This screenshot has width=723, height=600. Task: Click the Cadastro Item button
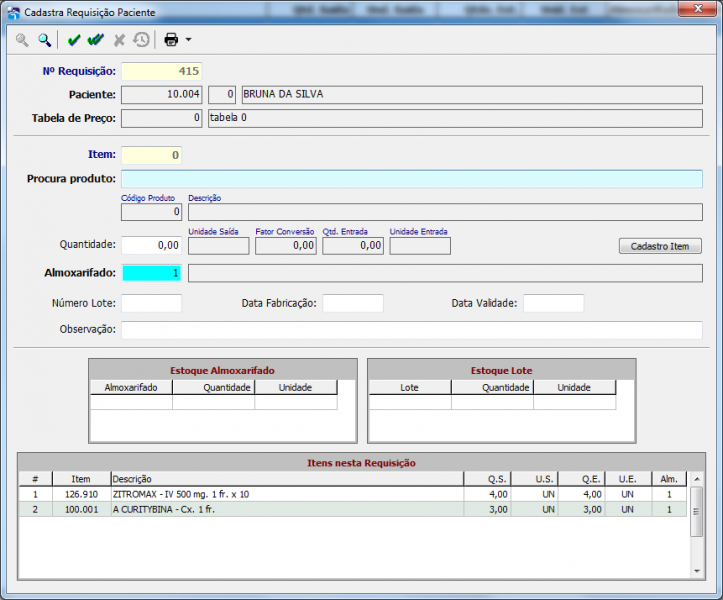click(660, 246)
